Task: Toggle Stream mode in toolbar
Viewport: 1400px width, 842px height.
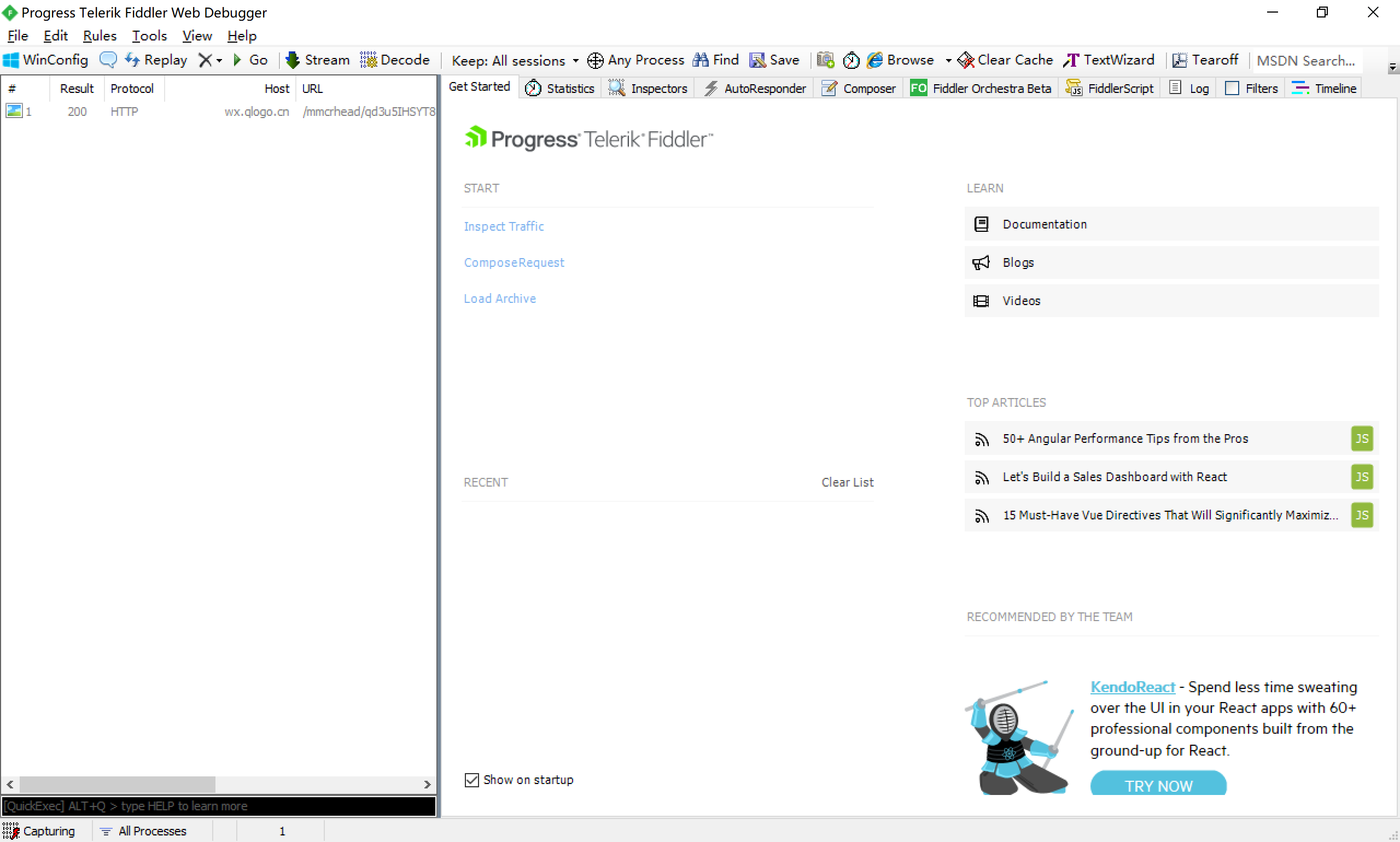Action: tap(317, 60)
